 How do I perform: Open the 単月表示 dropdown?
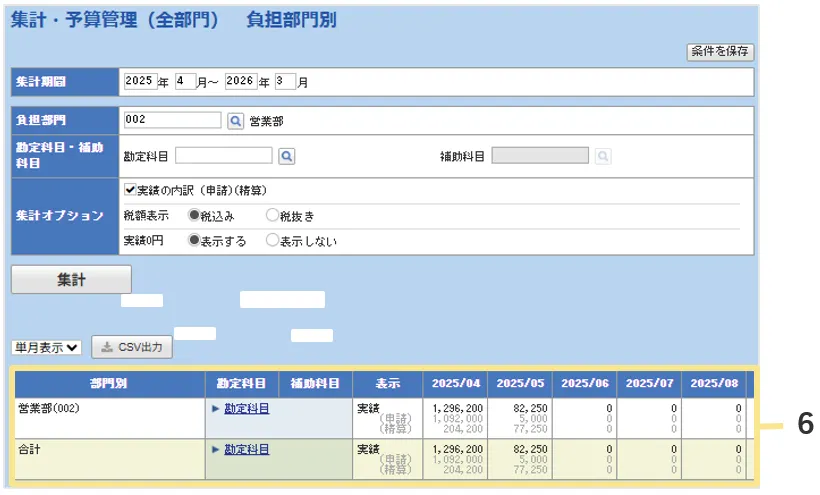pos(46,348)
